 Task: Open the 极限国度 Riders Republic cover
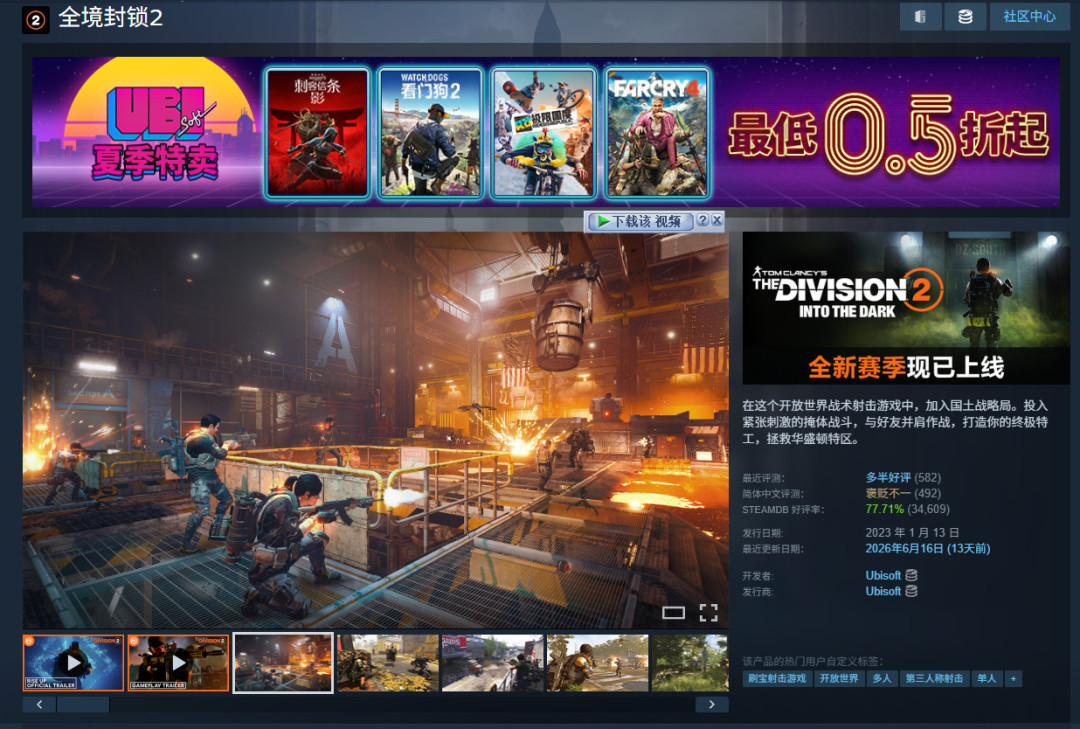point(543,133)
